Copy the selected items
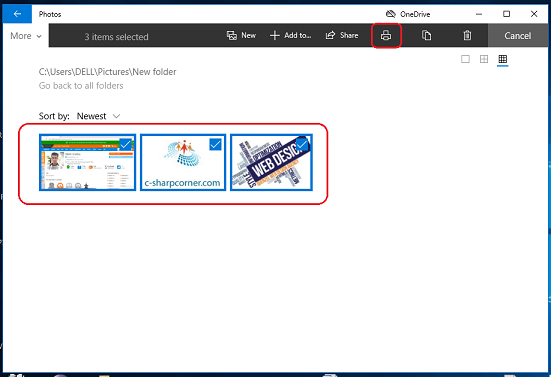Viewport: 551px width, 377px height. pyautogui.click(x=426, y=35)
